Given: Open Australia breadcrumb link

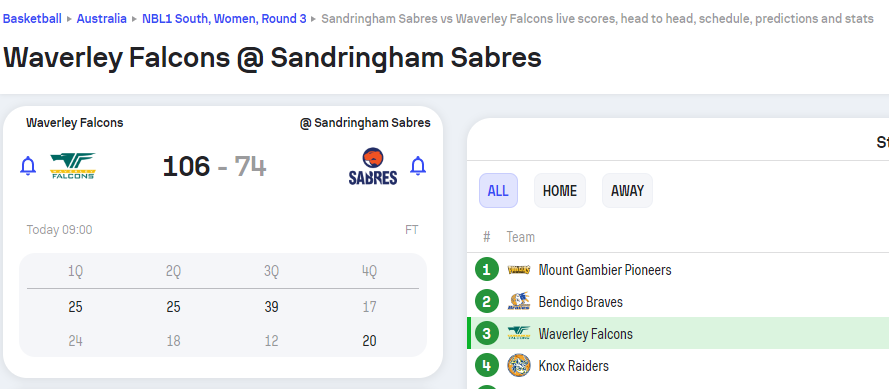Looking at the screenshot, I should 101,19.
